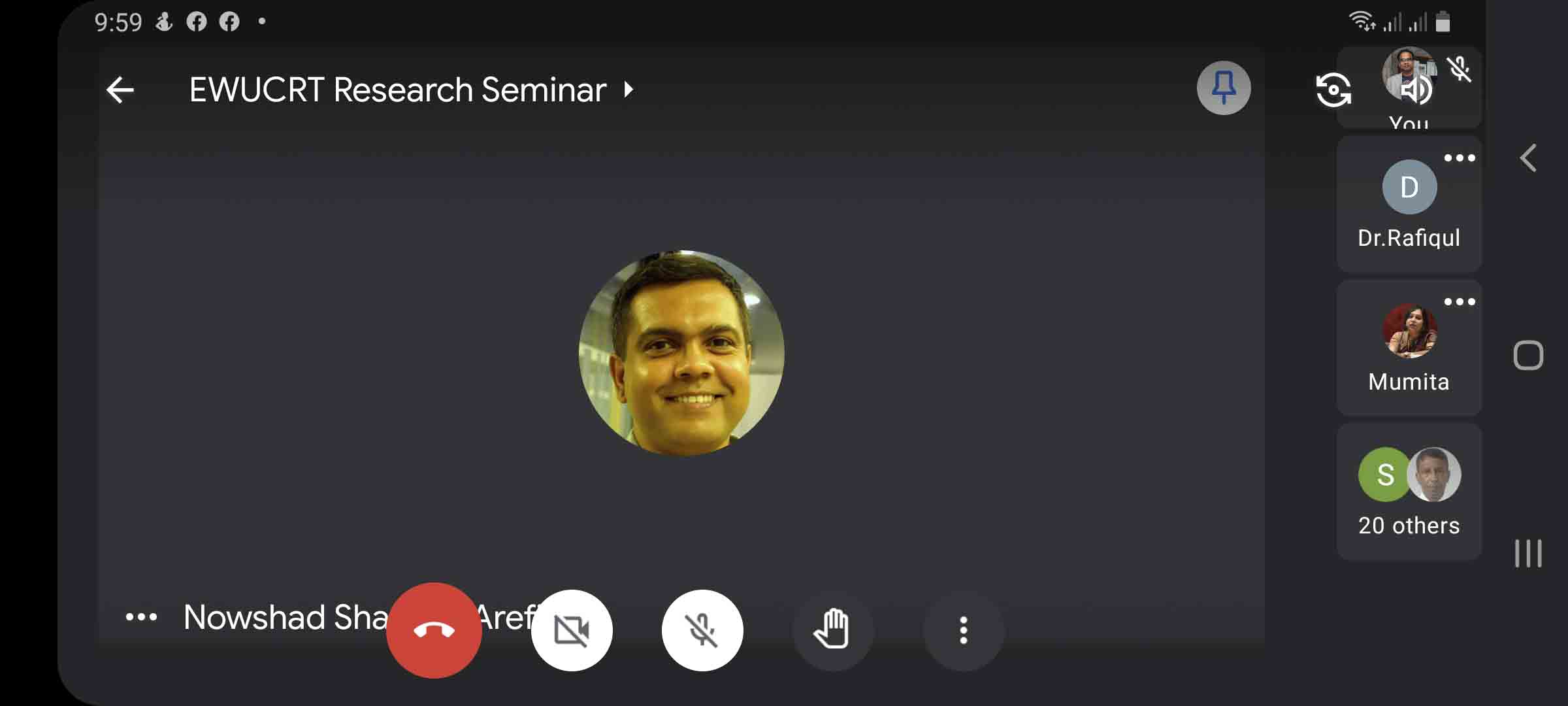Open options dots on Dr.Rafiqul tile
The height and width of the screenshot is (706, 1568).
pyautogui.click(x=1460, y=158)
